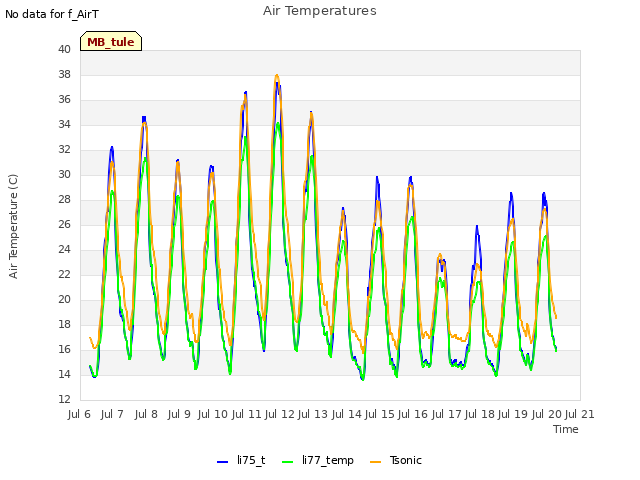Image resolution: width=640 pixels, height=480 pixels.
Task: Click the green li77_temp legend swatch
Action: coord(288,462)
